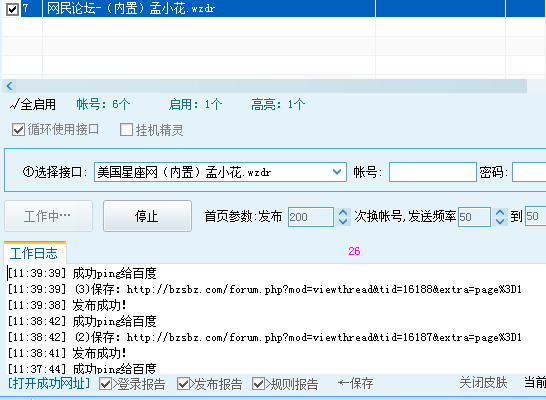Click the ←保存 link
Image resolution: width=546 pixels, height=400 pixels.
(355, 384)
